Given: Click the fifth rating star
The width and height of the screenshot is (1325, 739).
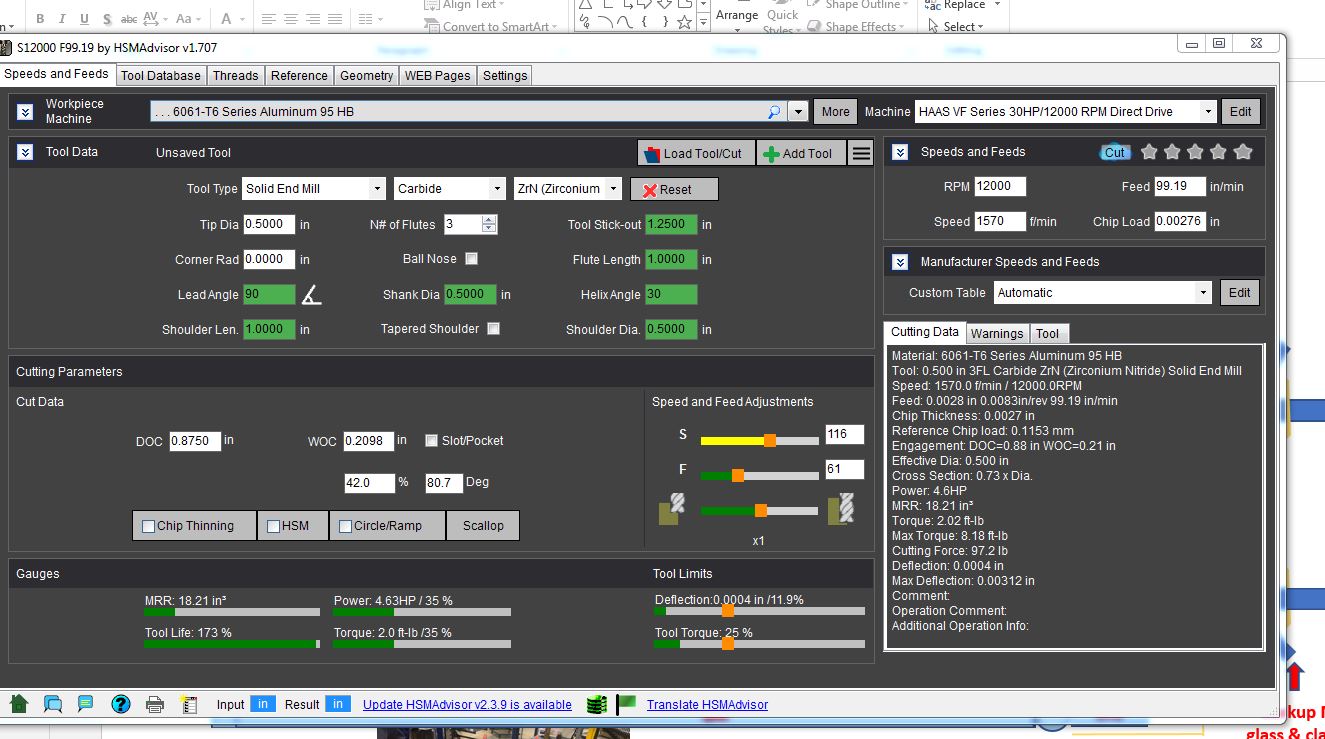Looking at the screenshot, I should pyautogui.click(x=1243, y=152).
